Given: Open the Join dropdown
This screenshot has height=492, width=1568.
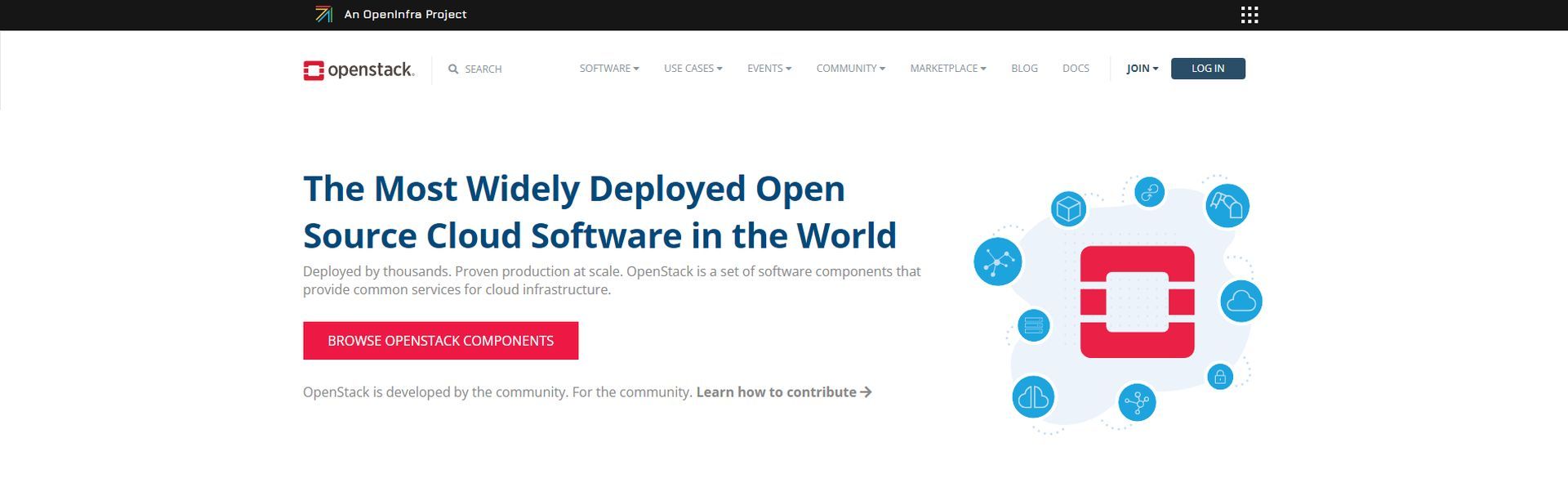Looking at the screenshot, I should (1142, 69).
